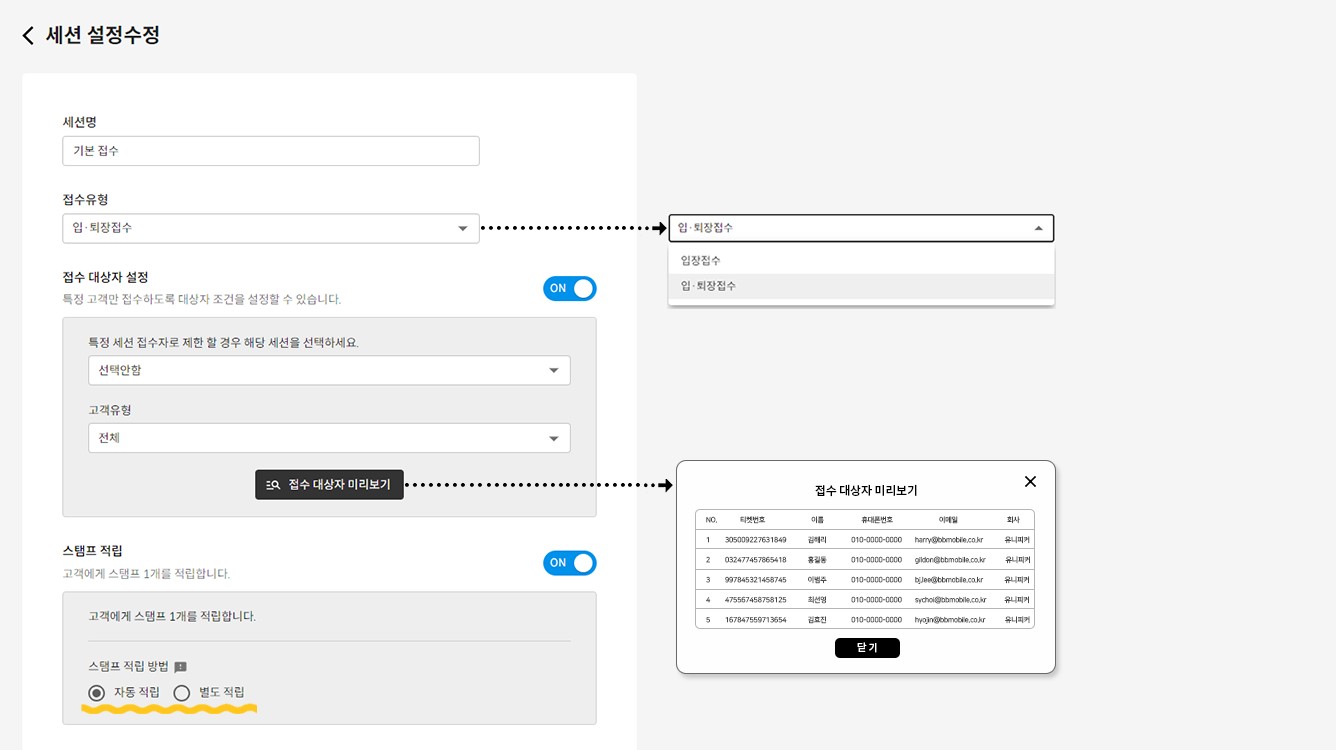Click the 이메일 column header in the table

(948, 520)
